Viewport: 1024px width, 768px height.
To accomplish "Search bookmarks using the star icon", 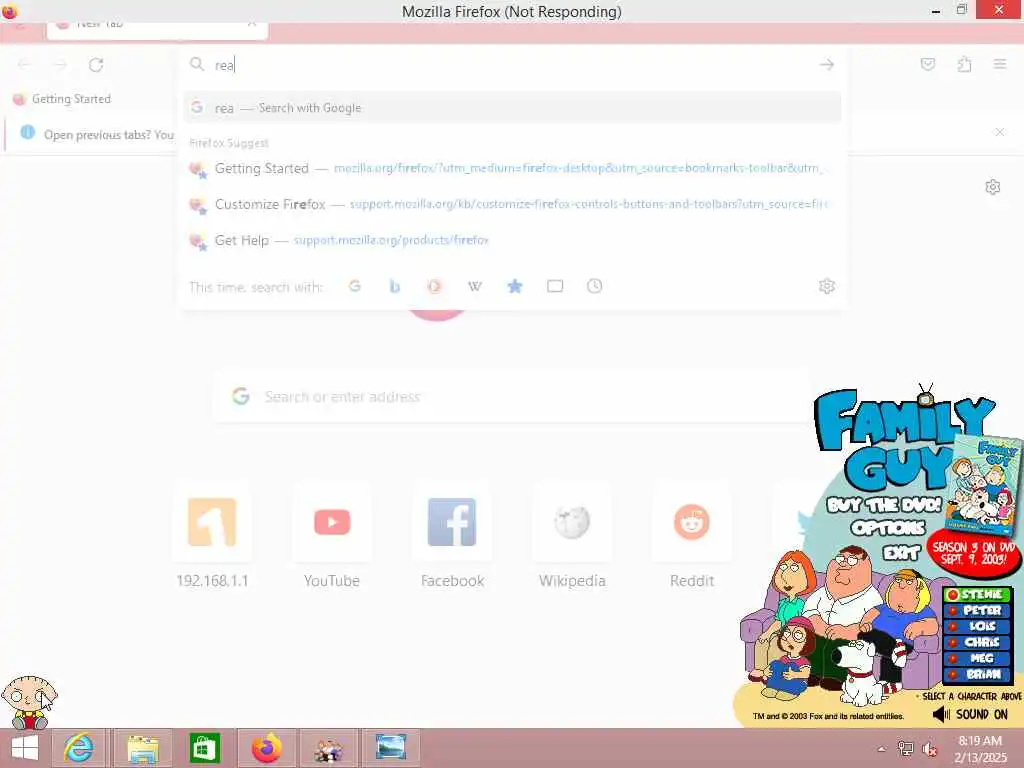I will coord(515,286).
